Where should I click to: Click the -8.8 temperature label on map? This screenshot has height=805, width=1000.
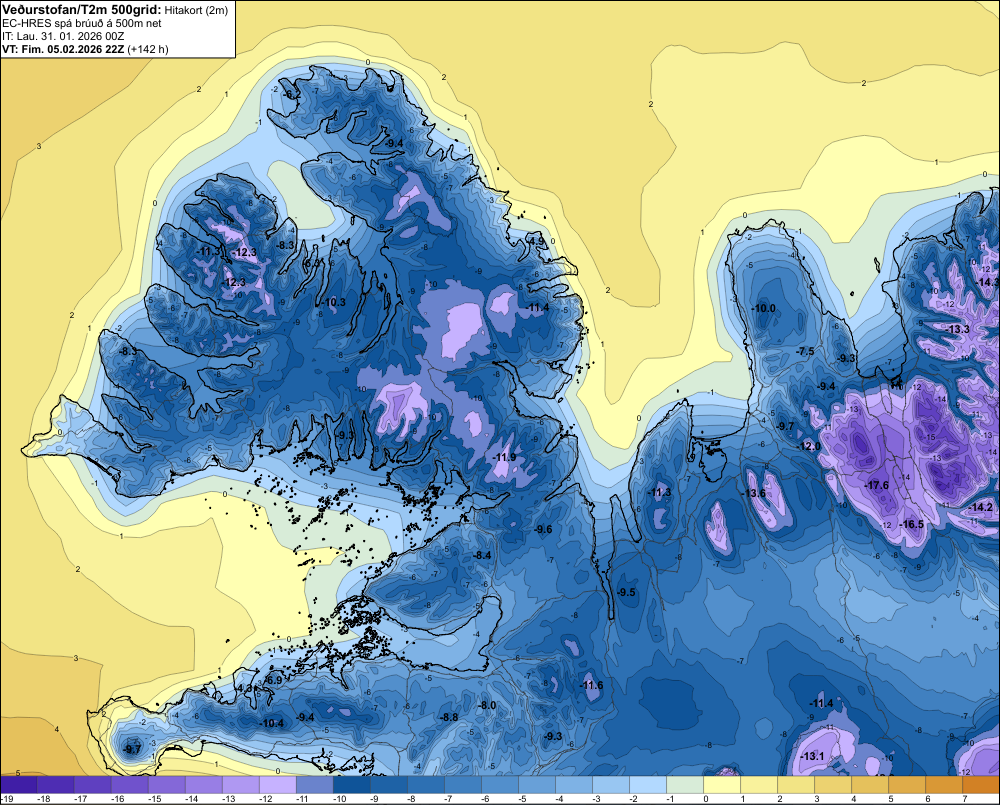[450, 718]
